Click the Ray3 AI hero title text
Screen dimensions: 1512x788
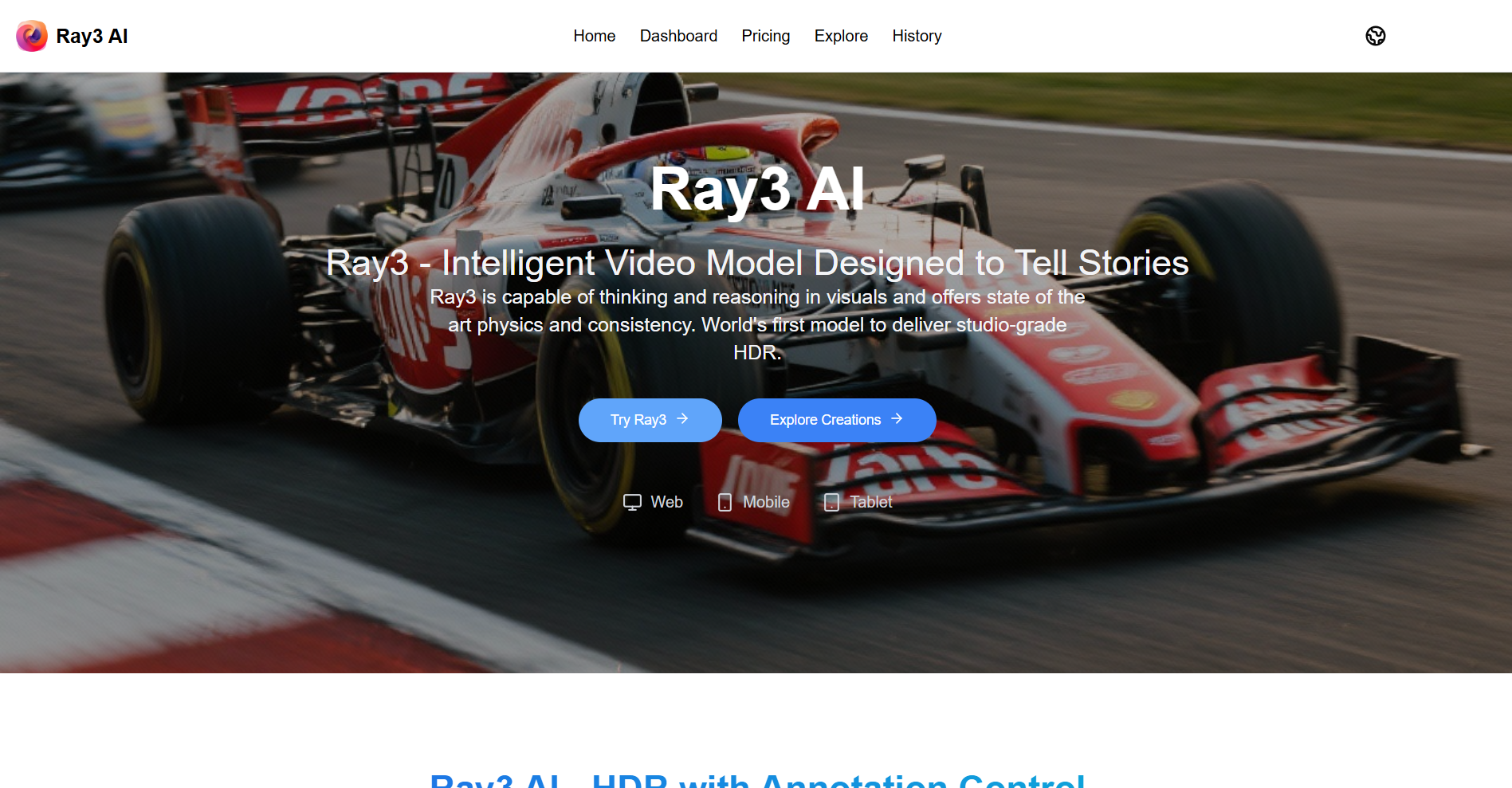point(757,189)
